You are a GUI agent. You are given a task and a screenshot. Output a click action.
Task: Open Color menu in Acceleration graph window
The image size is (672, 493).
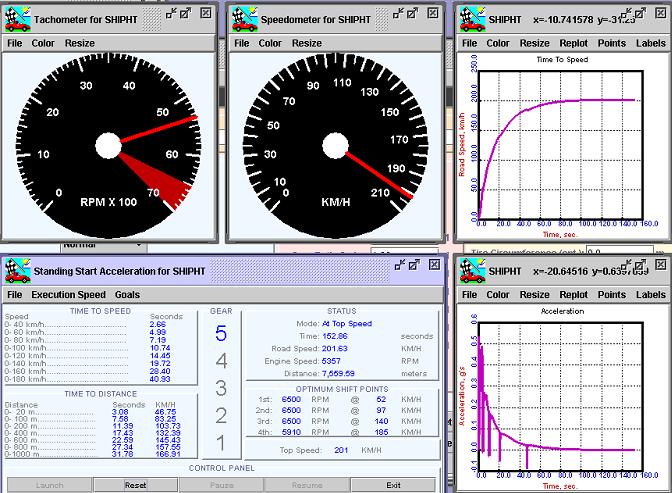tap(498, 295)
